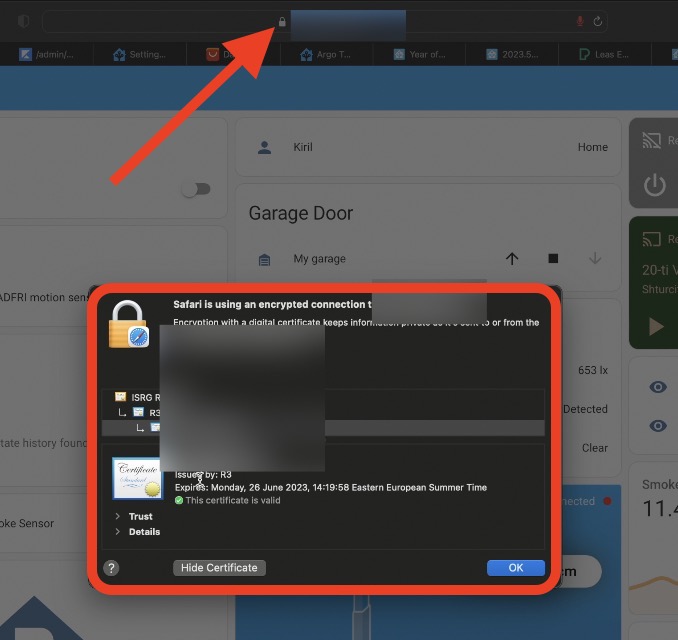Screen dimensions: 678x640
Task: Confirm with the OK button
Action: pyautogui.click(x=515, y=568)
